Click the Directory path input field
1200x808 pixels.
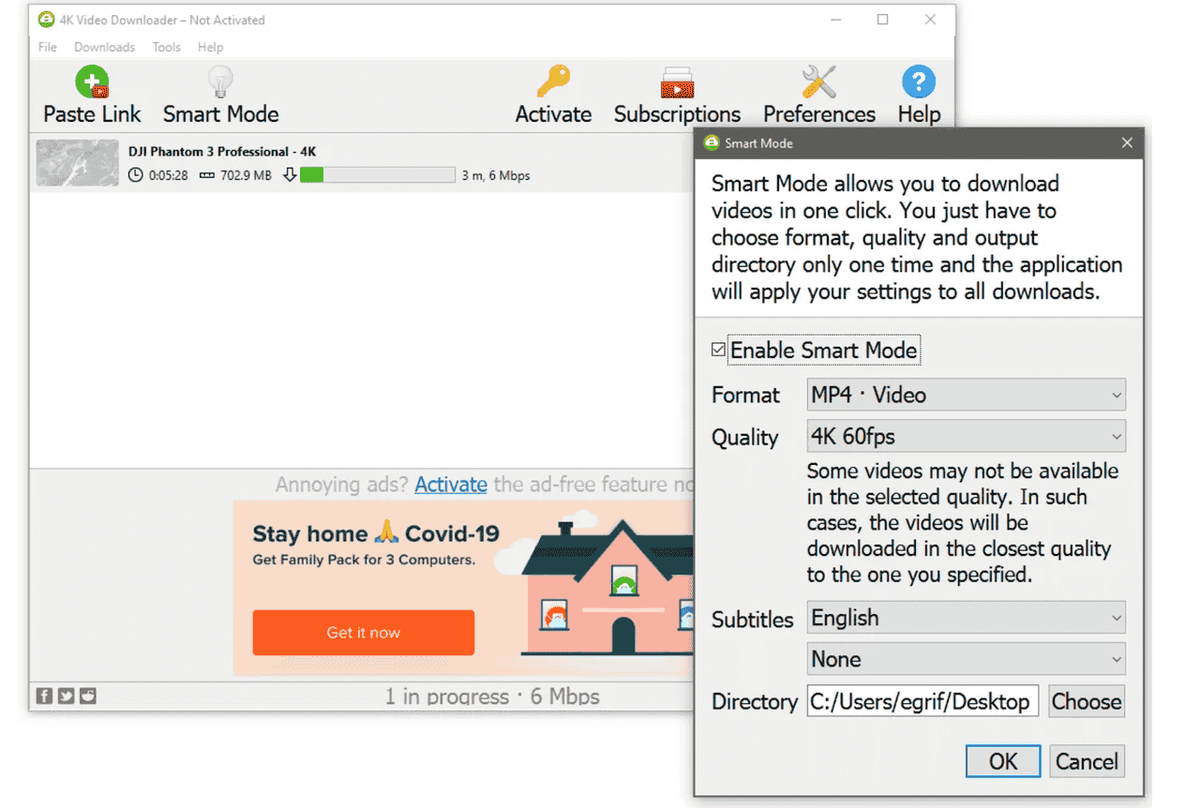point(923,701)
